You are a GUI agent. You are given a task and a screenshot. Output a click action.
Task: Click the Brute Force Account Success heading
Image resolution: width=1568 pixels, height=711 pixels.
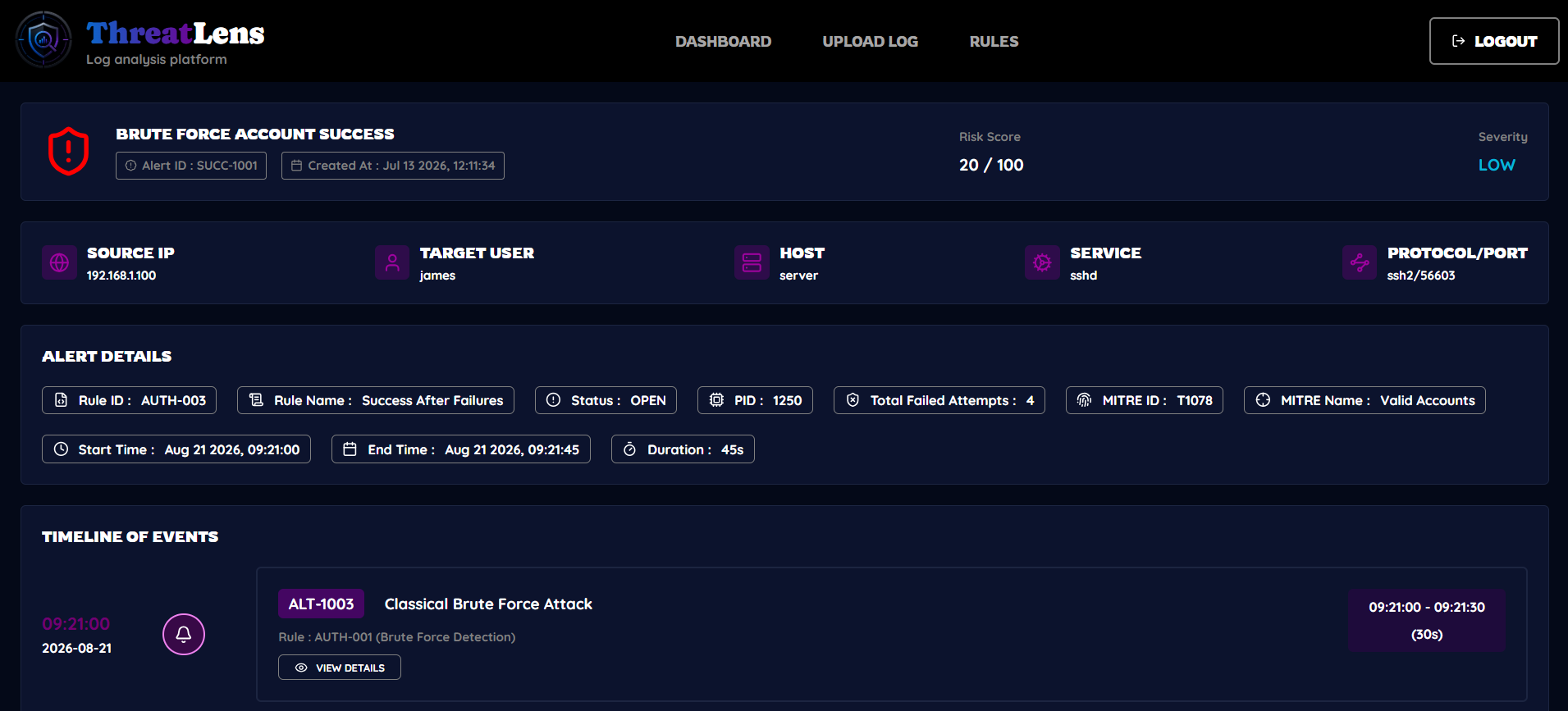255,134
